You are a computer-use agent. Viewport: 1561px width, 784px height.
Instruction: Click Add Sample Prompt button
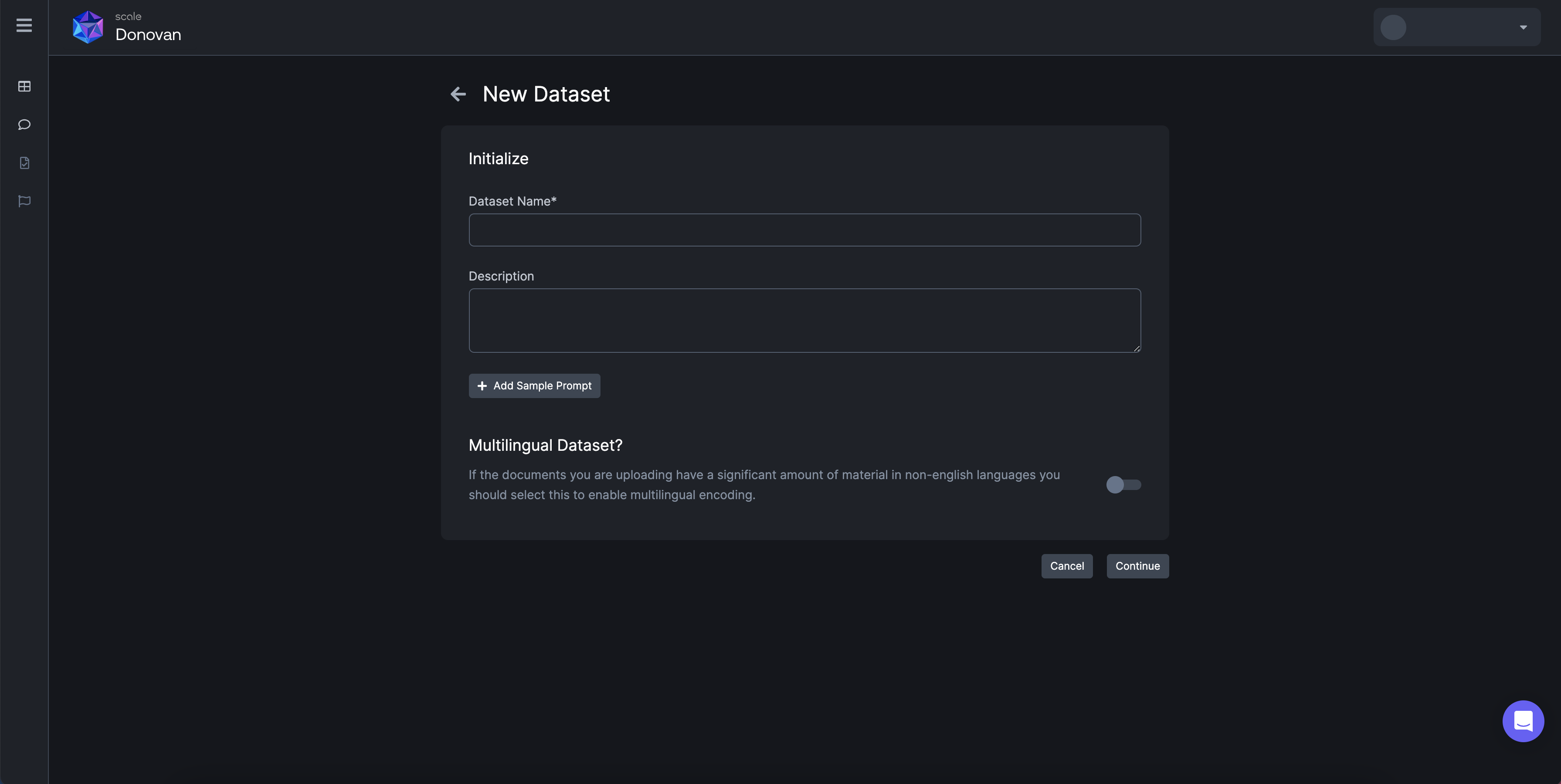[x=534, y=386]
